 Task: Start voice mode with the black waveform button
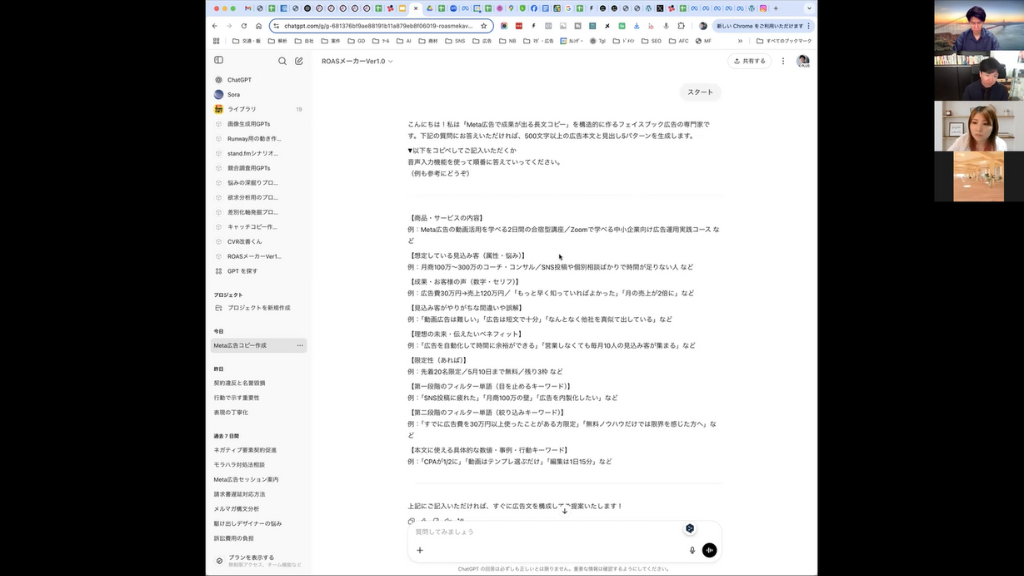click(x=709, y=551)
